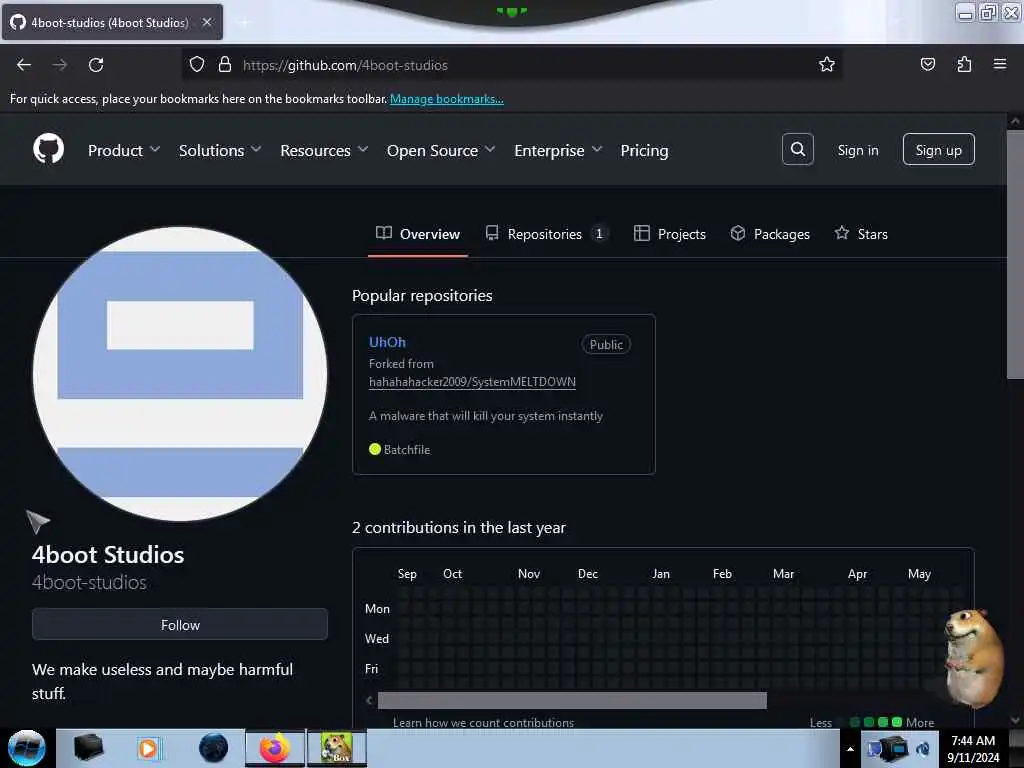
Task: Open the Pricing page link
Action: pyautogui.click(x=644, y=150)
